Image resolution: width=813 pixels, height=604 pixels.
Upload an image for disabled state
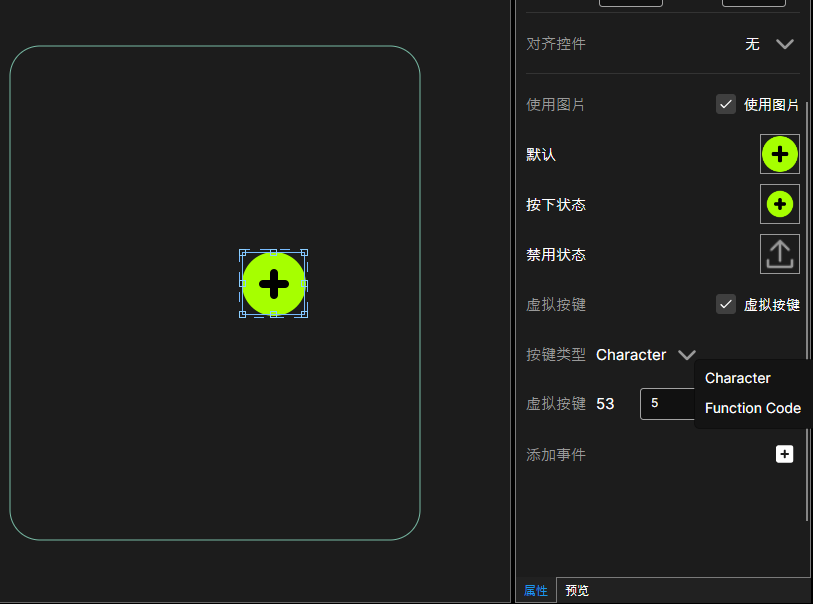(x=779, y=254)
